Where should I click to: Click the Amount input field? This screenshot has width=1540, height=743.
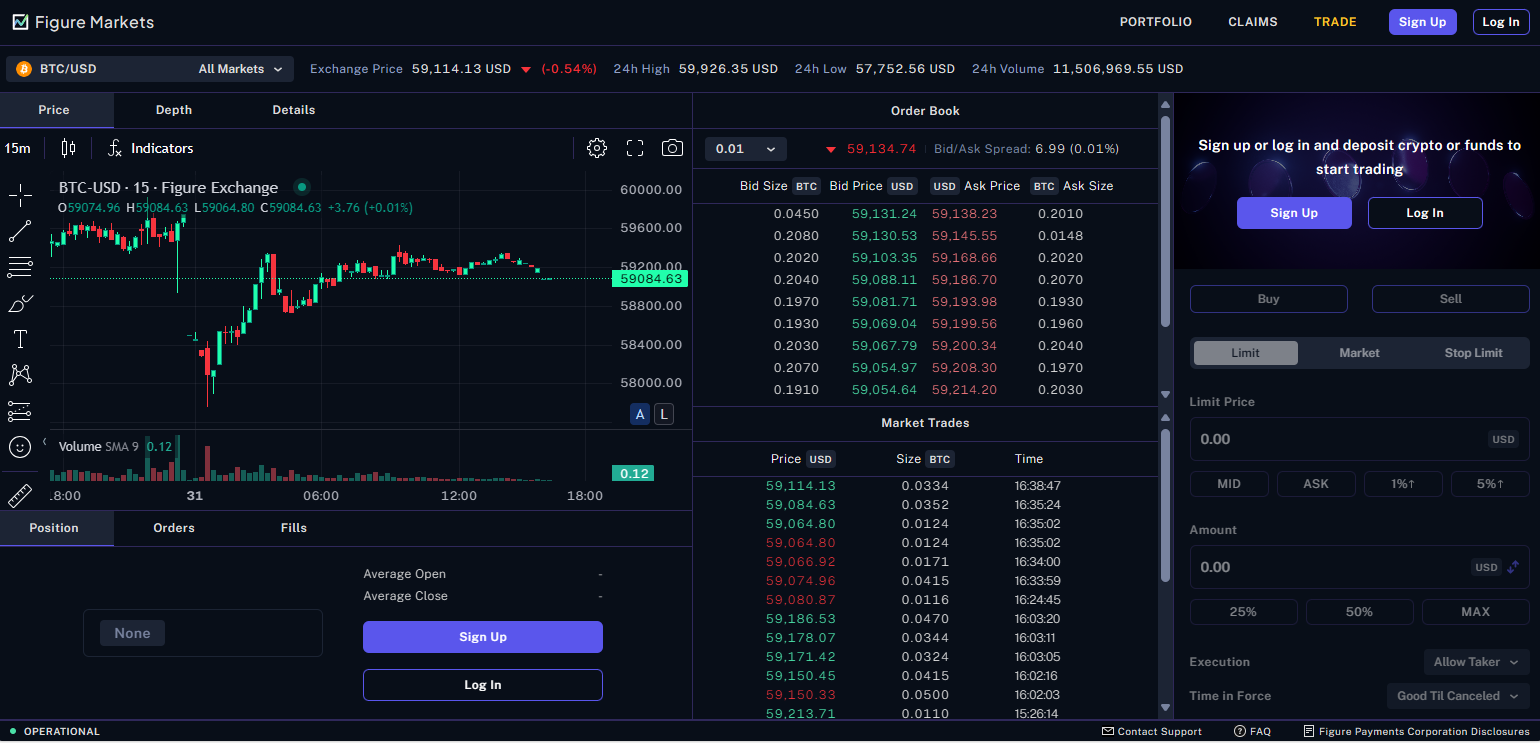coord(1359,567)
